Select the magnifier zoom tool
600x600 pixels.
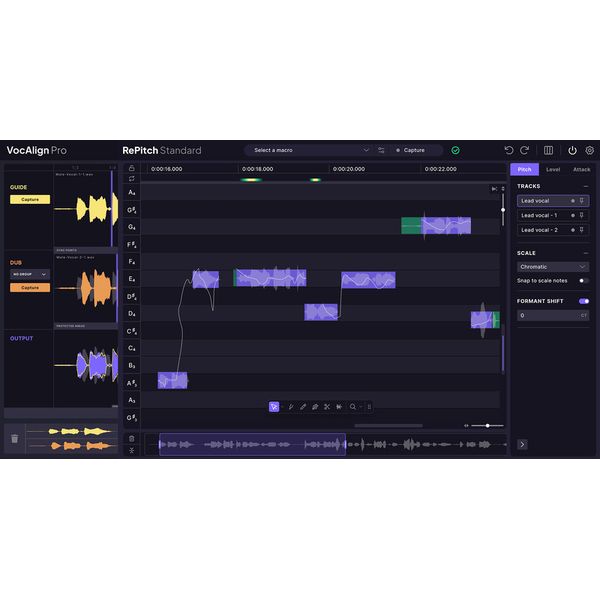[x=352, y=407]
